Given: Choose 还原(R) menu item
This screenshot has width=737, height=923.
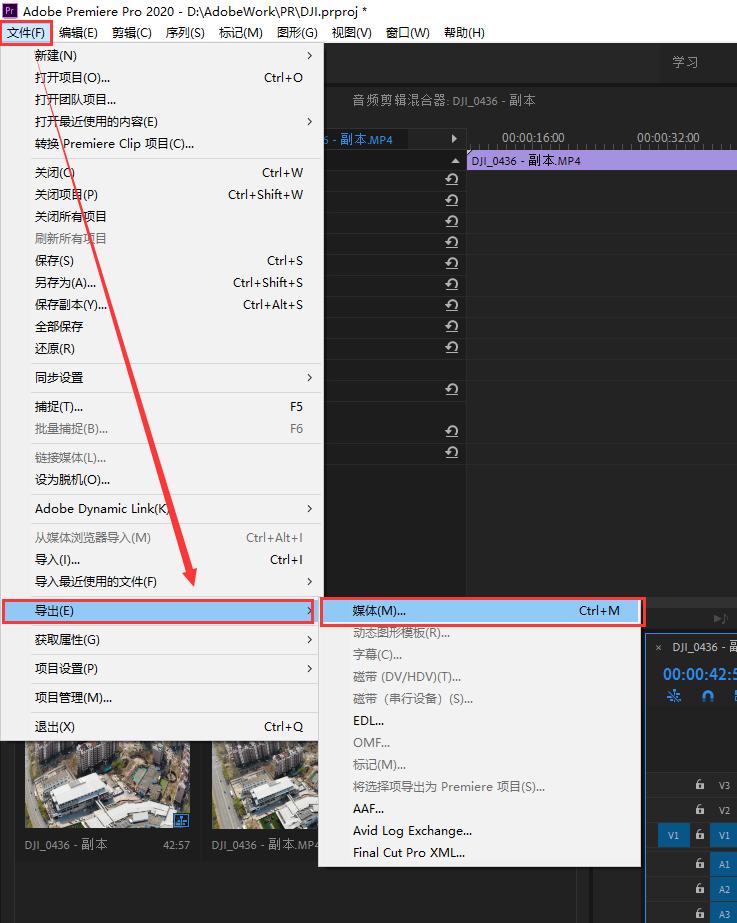Looking at the screenshot, I should (x=162, y=348).
